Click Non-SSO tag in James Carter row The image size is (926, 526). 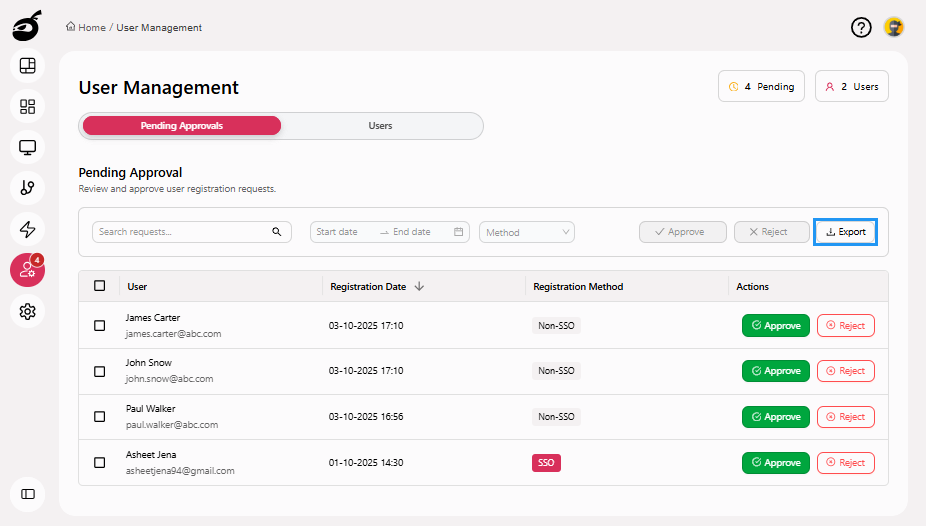[x=556, y=325]
